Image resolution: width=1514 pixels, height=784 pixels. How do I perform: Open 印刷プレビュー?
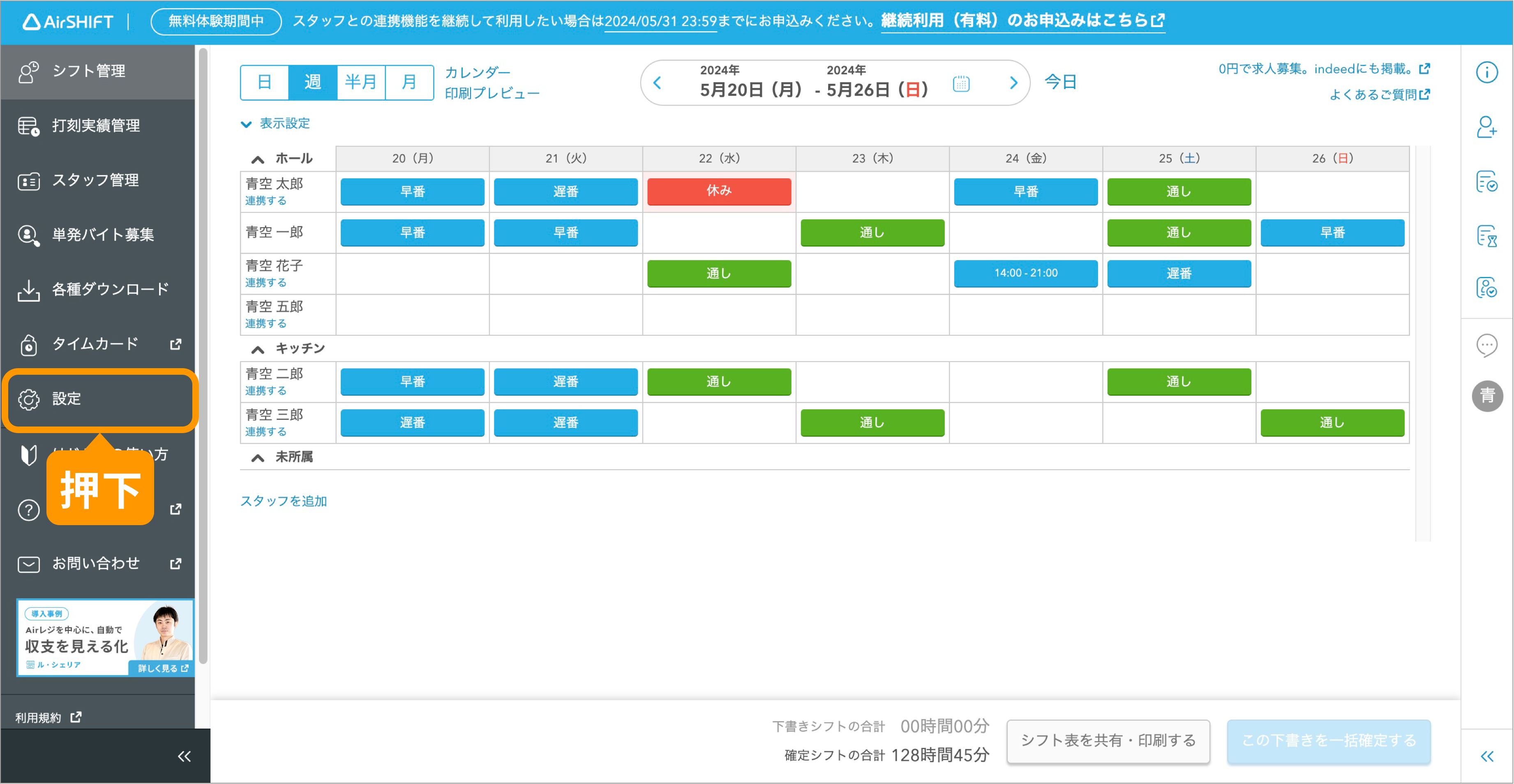point(492,93)
